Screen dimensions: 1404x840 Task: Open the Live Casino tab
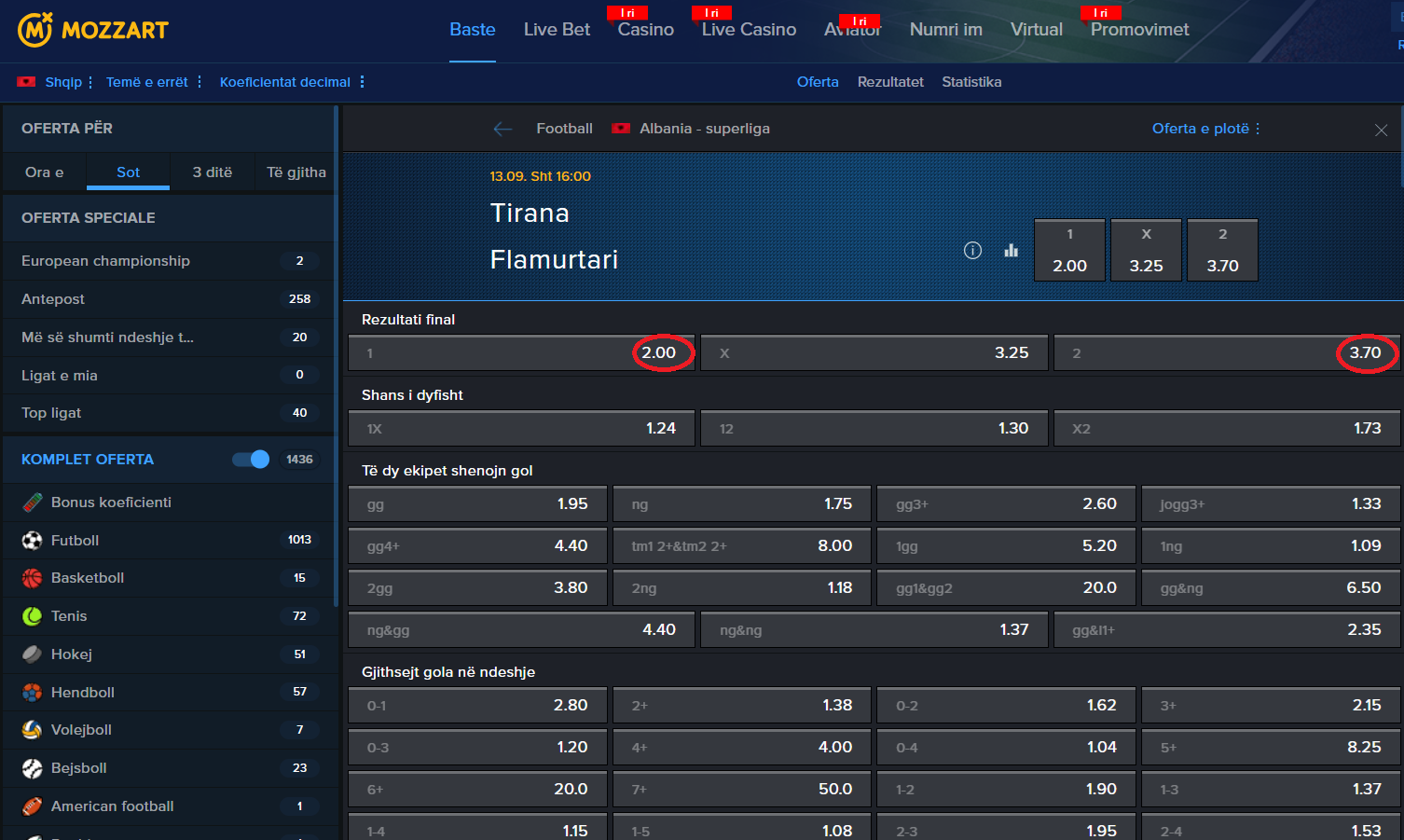click(749, 30)
